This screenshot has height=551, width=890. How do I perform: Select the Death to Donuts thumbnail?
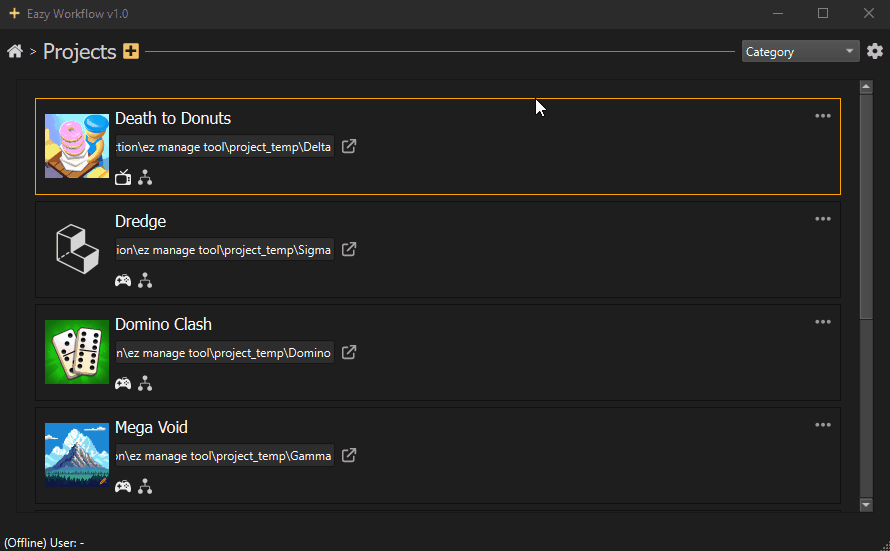click(x=77, y=146)
